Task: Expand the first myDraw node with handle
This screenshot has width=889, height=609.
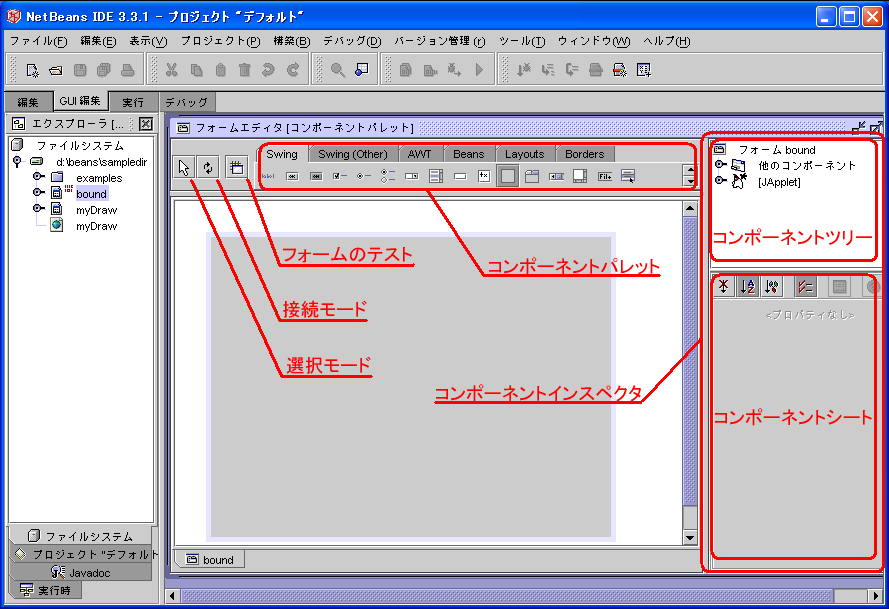Action: point(38,209)
